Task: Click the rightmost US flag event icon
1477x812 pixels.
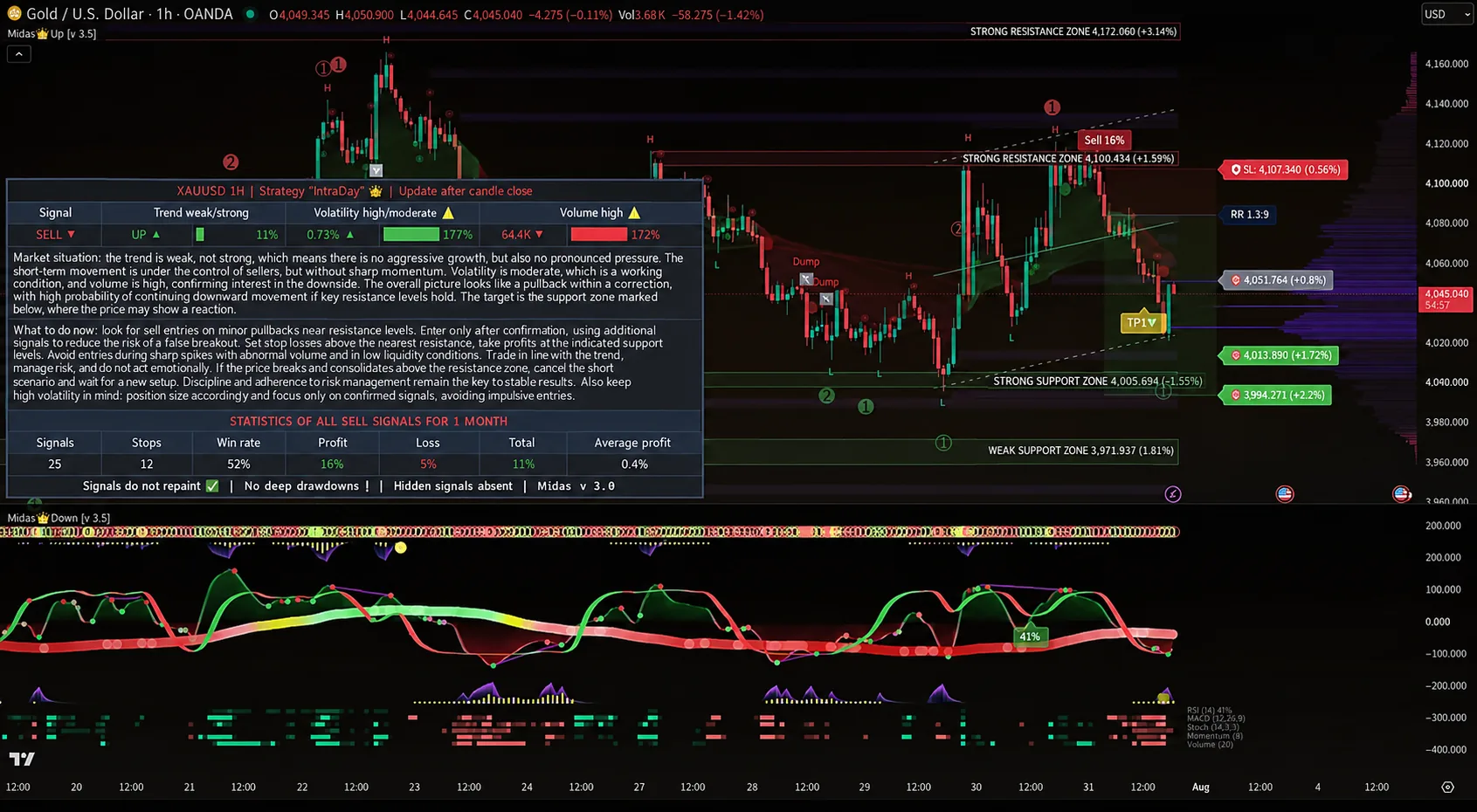Action: click(1402, 494)
